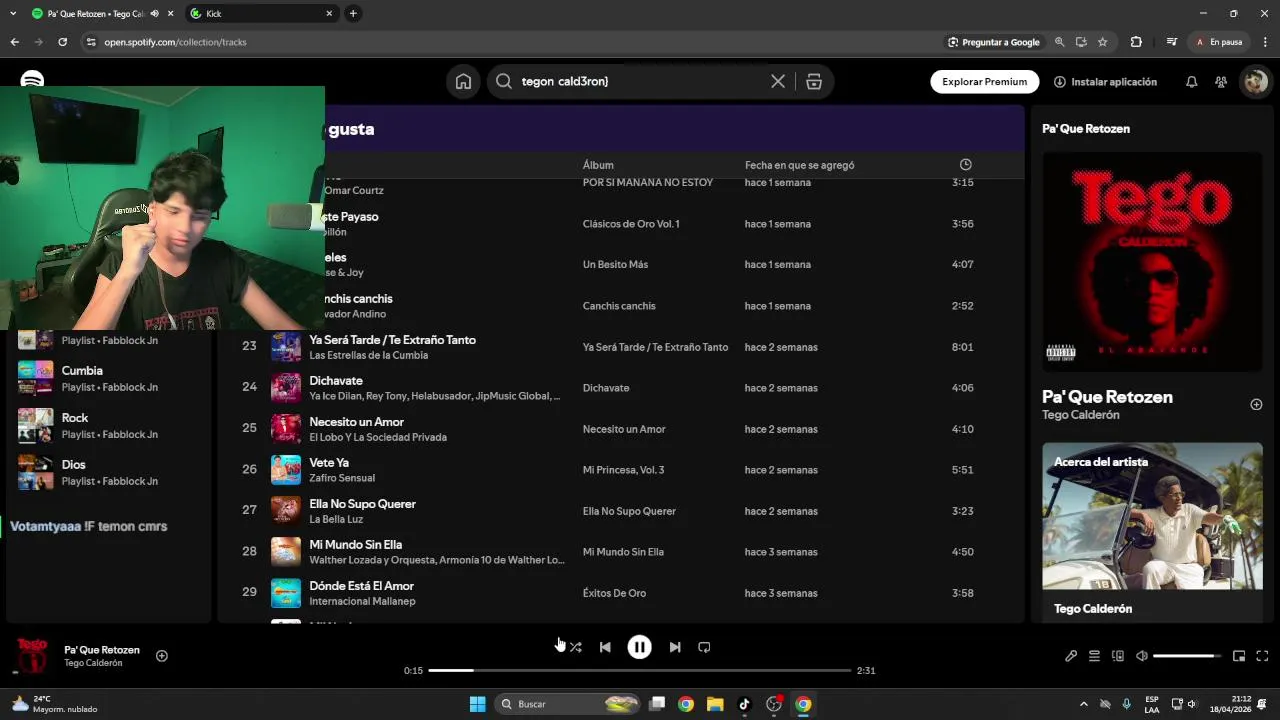Pause the current song
Viewport: 1280px width, 720px height.
pos(639,647)
